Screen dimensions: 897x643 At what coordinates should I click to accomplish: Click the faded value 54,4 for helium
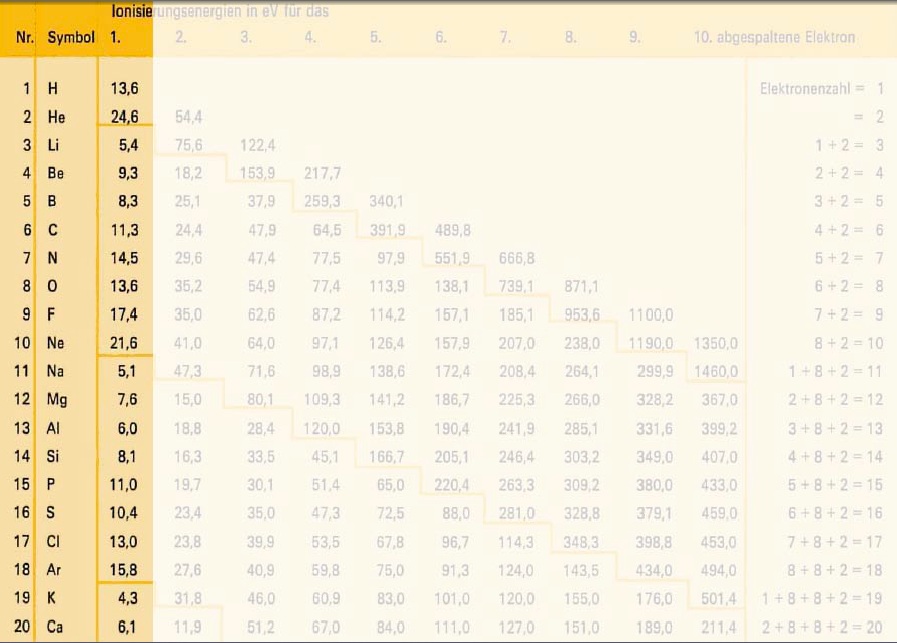pyautogui.click(x=189, y=117)
